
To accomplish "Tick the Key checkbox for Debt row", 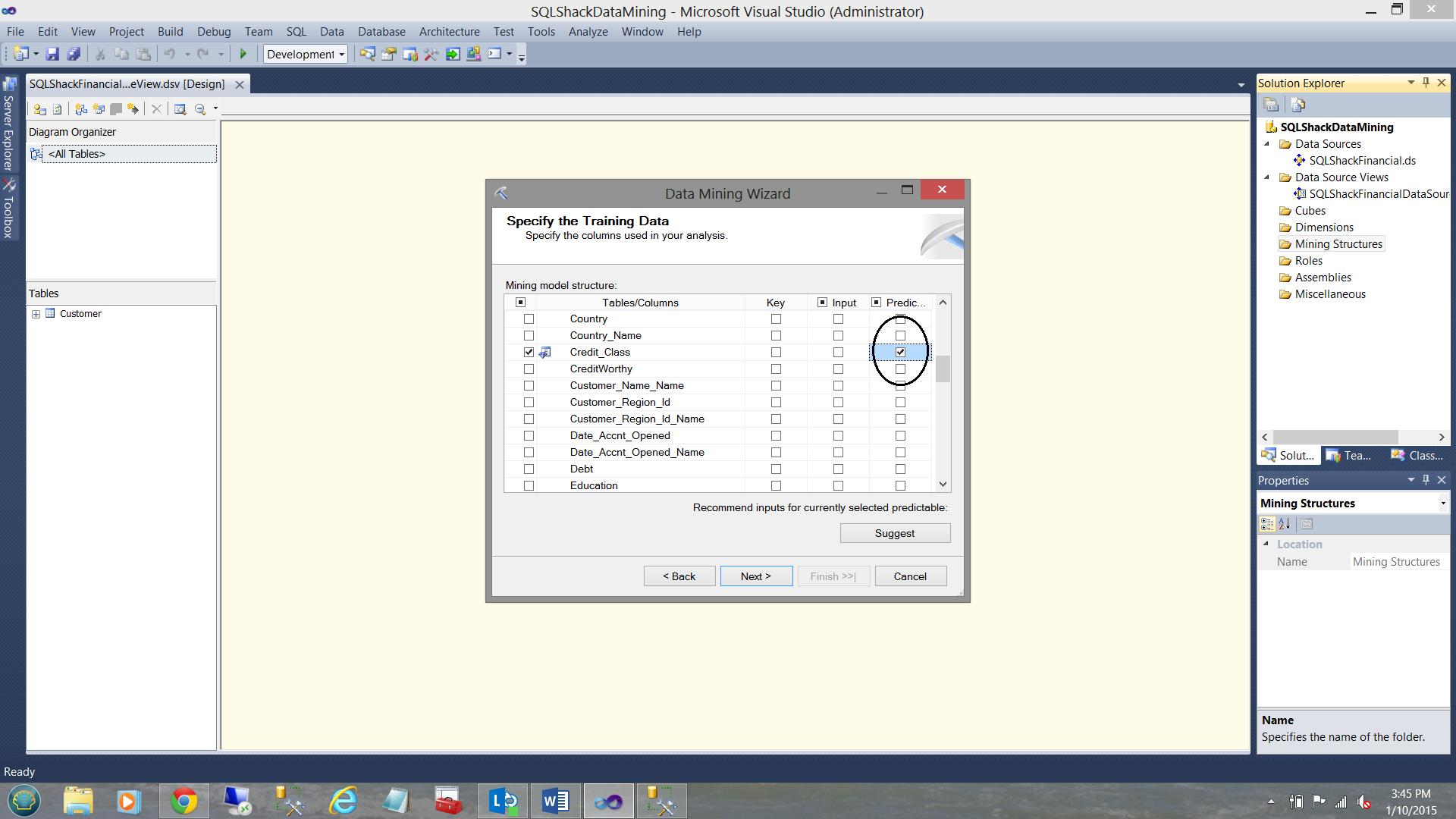I will coord(776,469).
